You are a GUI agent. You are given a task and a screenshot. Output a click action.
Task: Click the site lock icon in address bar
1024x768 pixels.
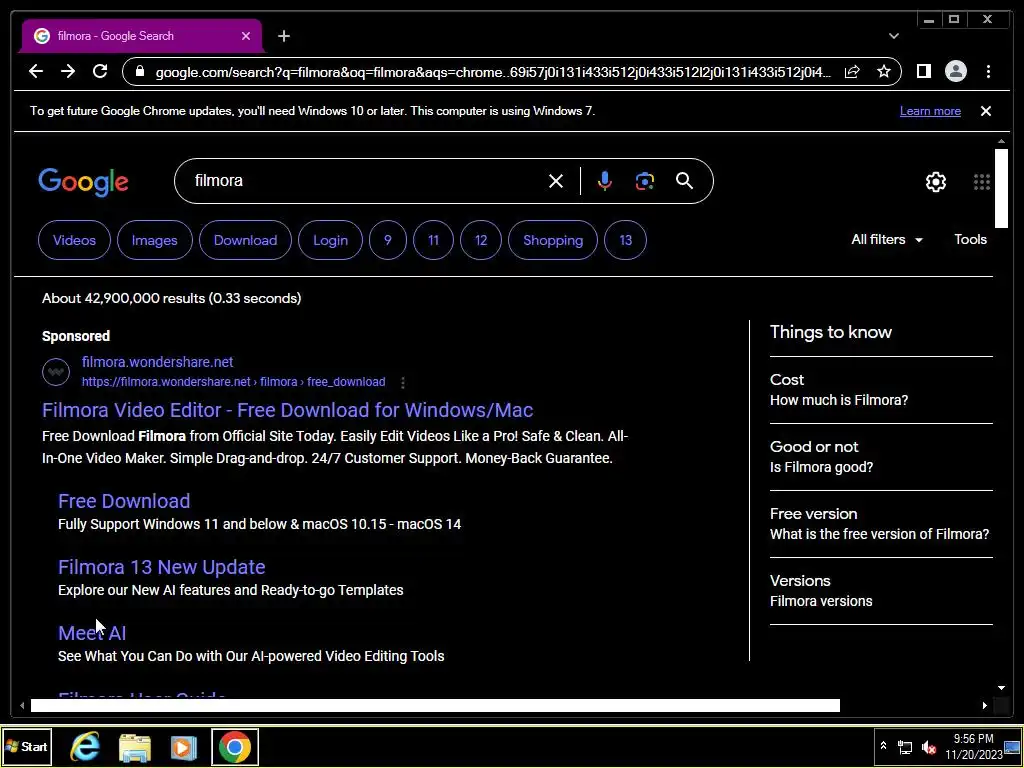(x=139, y=71)
